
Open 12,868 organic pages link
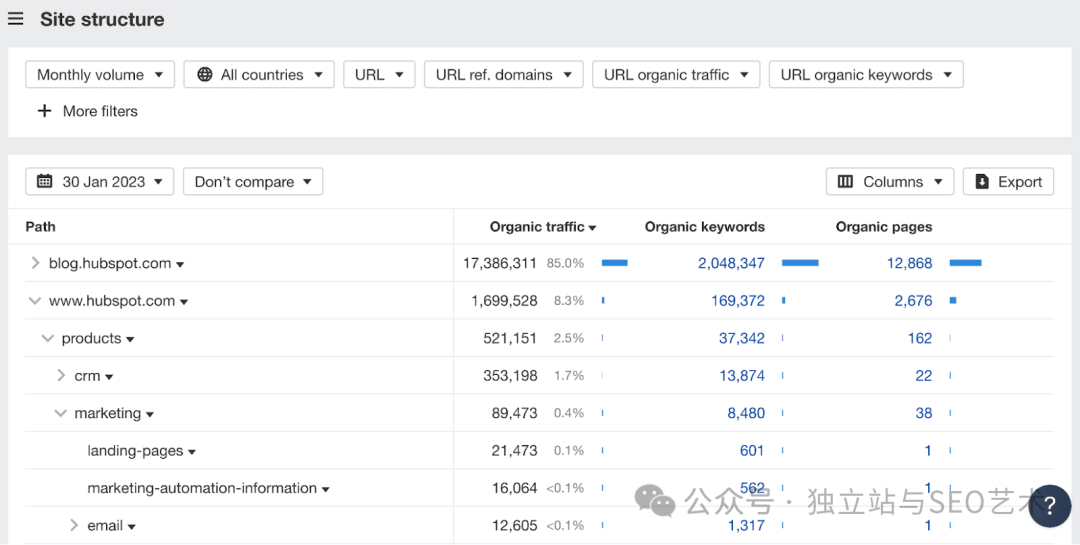pos(909,263)
